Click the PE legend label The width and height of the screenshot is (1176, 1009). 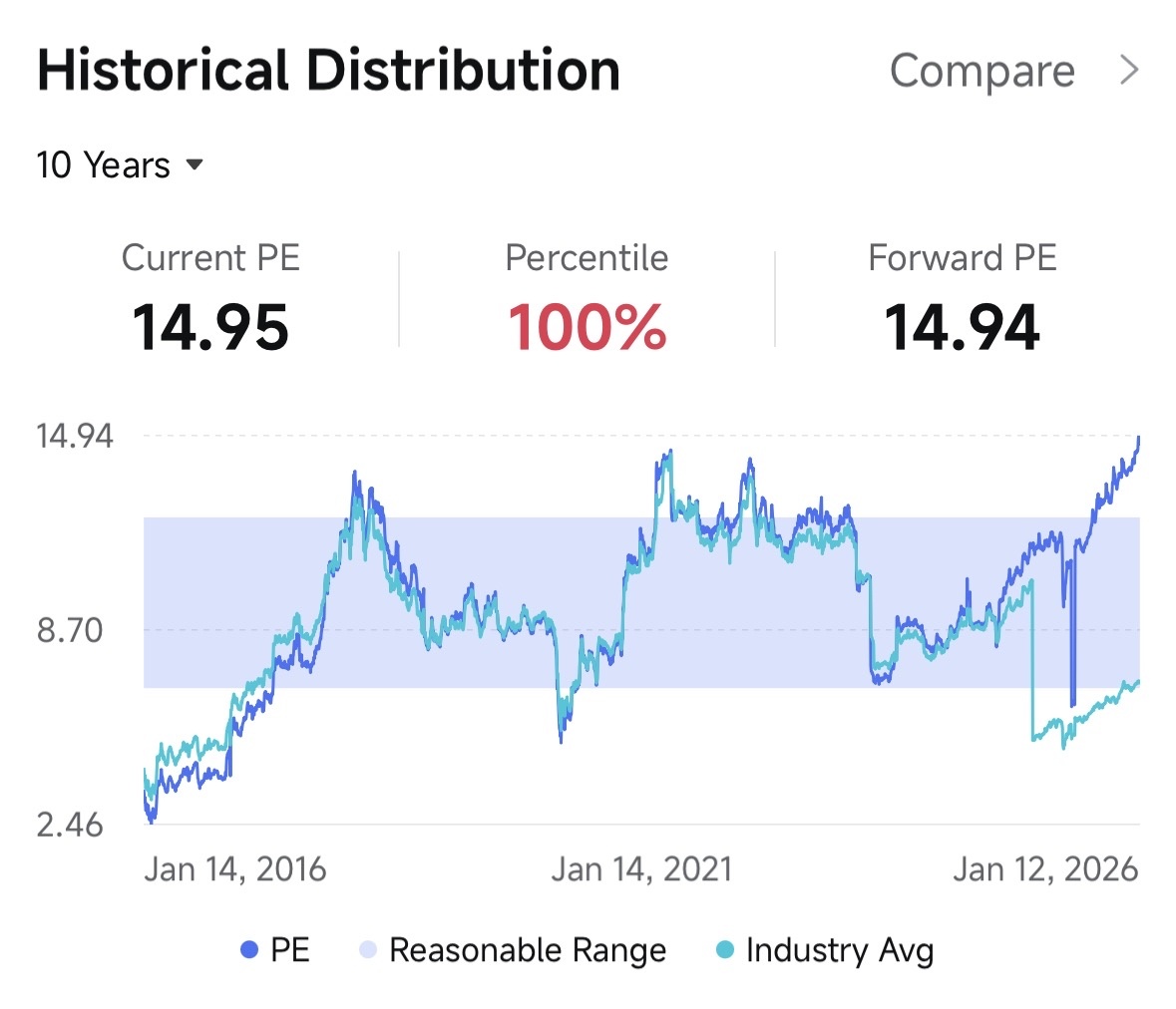tap(290, 950)
